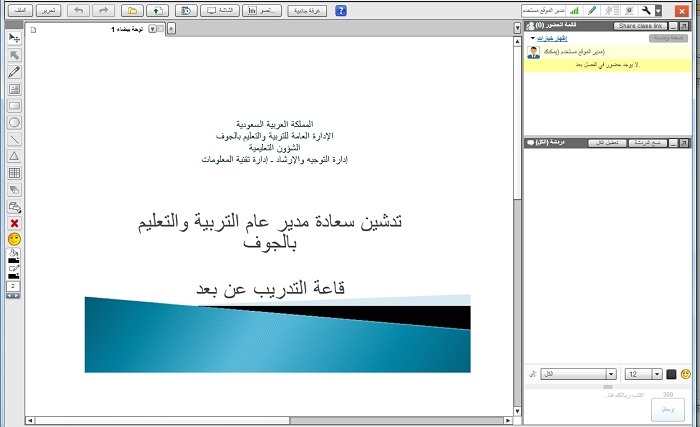Select the move/selection tool in the left toolbar
The width and height of the screenshot is (700, 427).
pos(14,38)
